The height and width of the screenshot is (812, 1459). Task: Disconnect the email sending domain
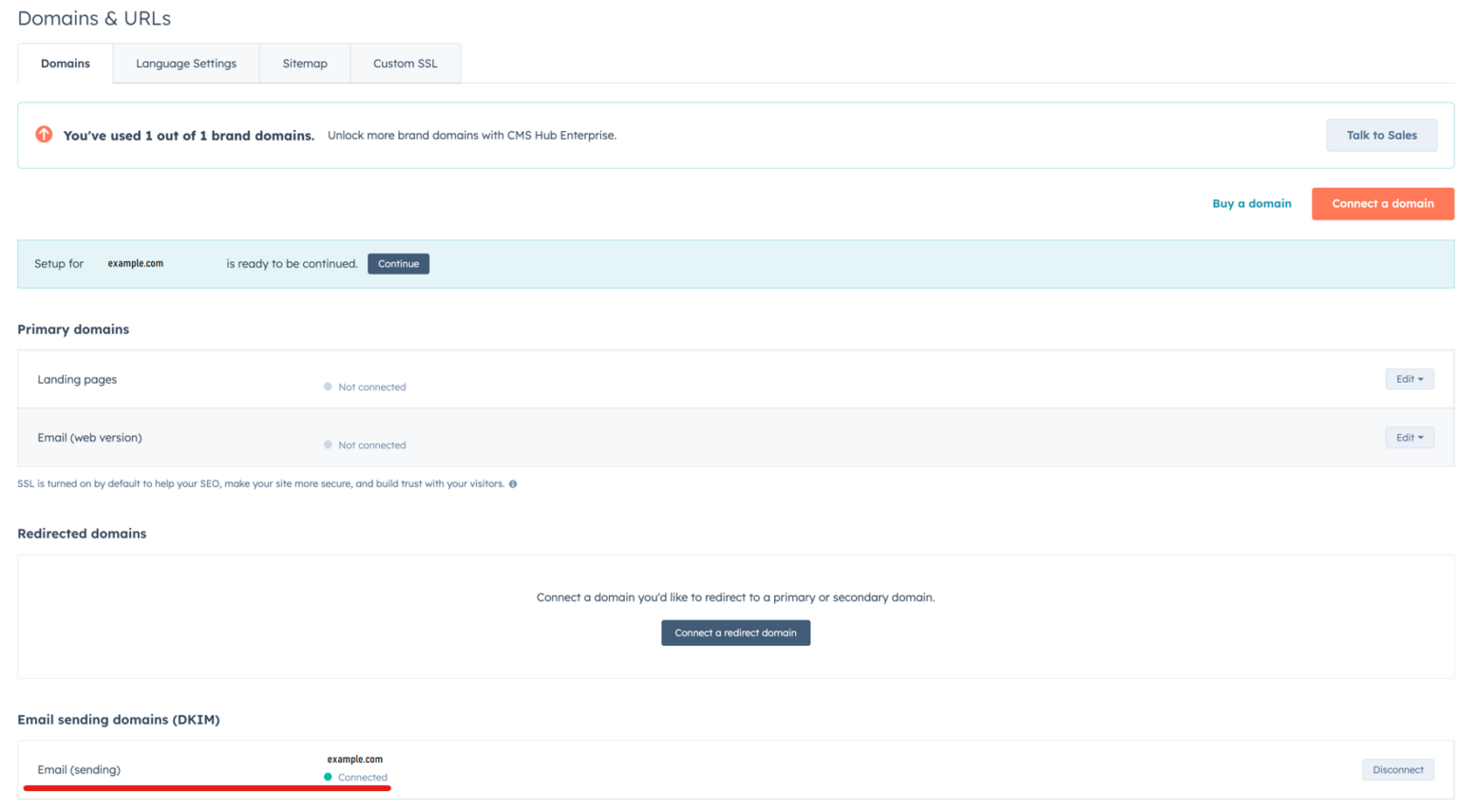click(1397, 769)
